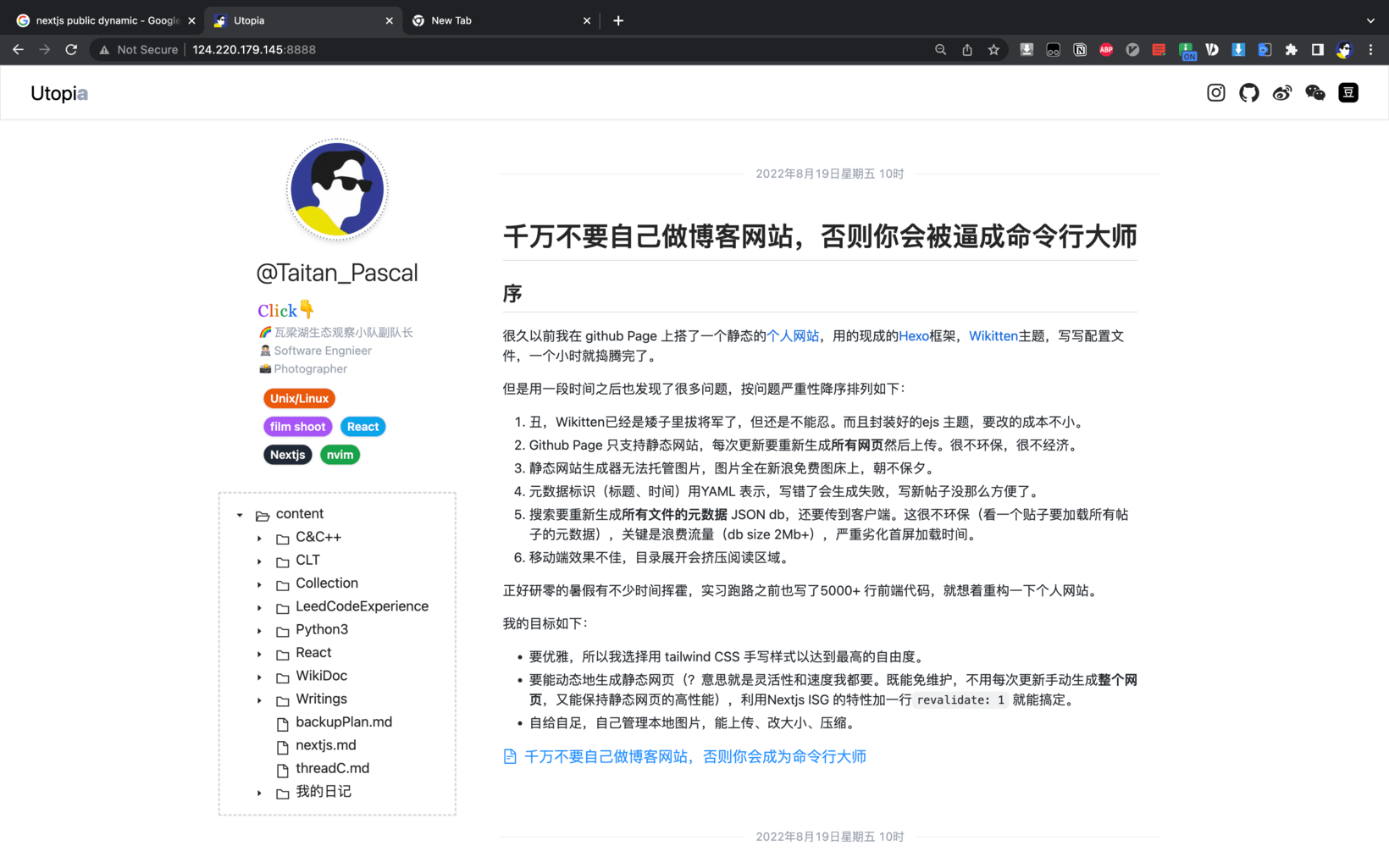Select the nvim tag
The image size is (1389, 868).
(340, 455)
